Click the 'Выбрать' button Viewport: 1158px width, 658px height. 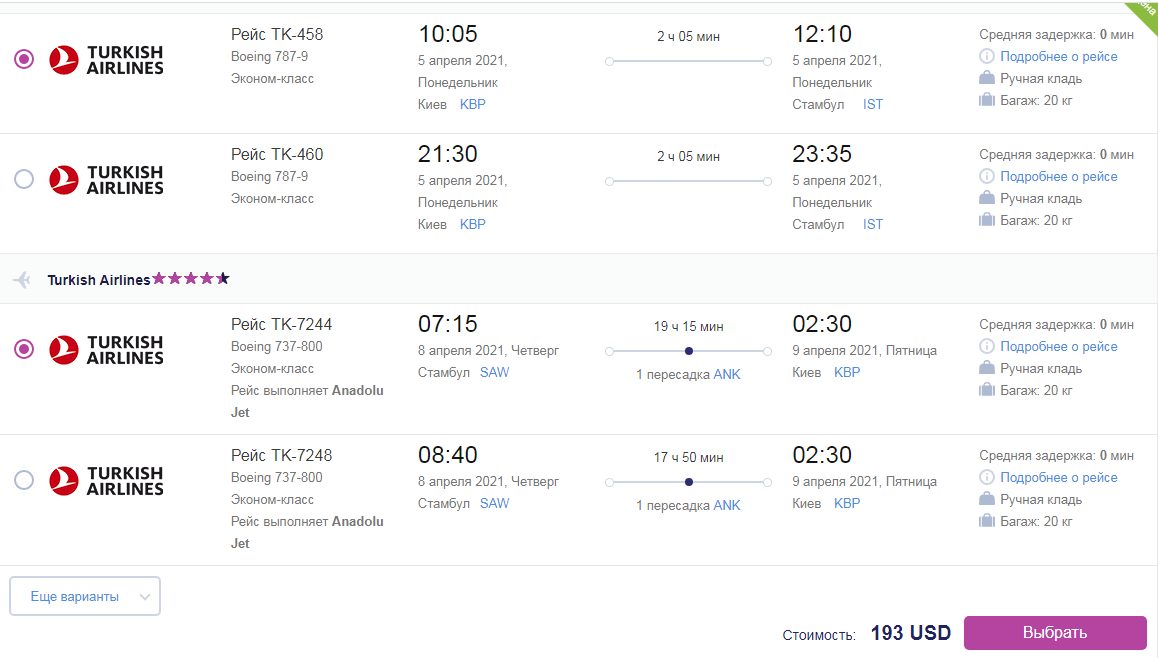[x=1055, y=632]
